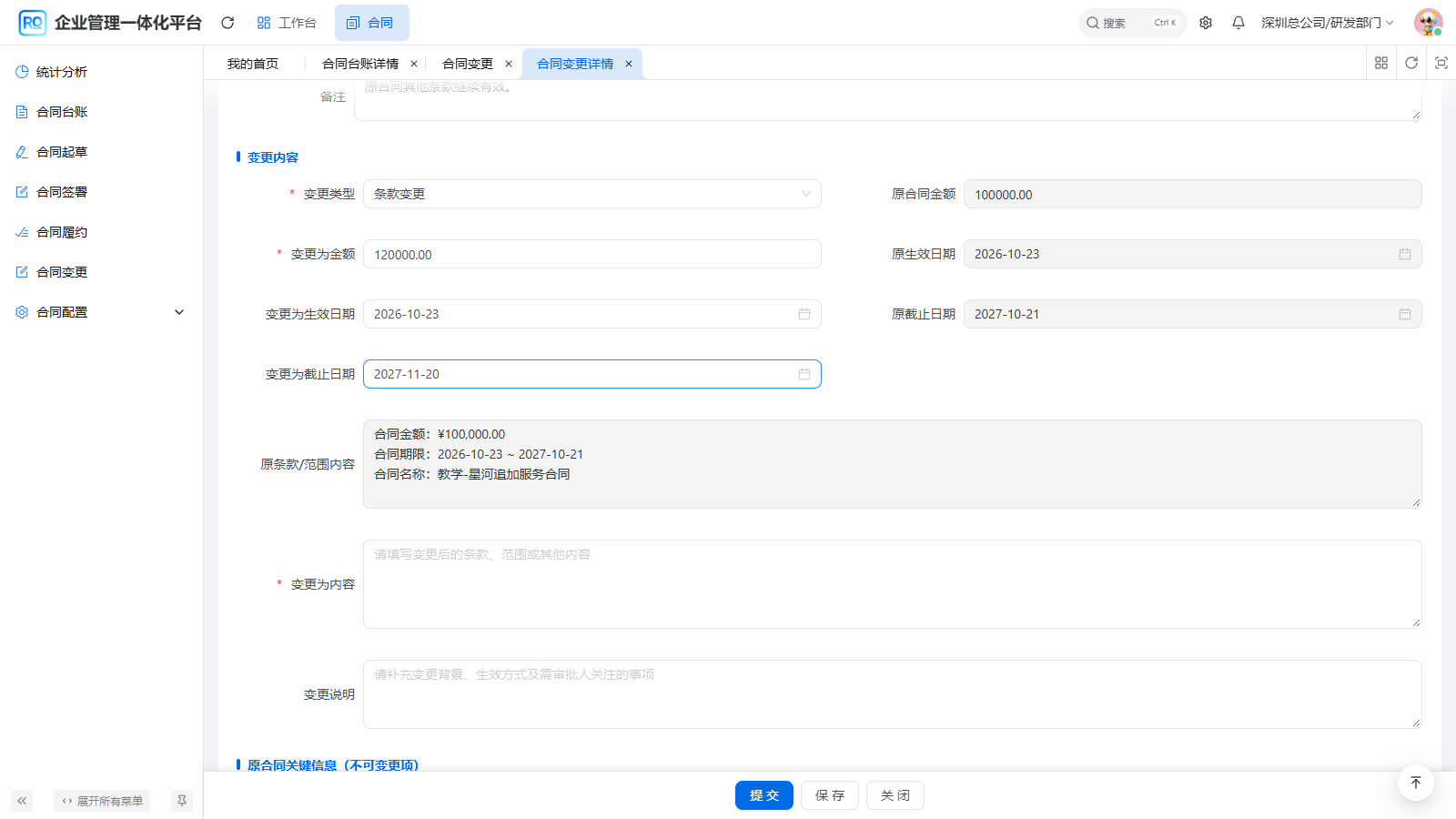
Task: Expand the 深圳总公司/研发部门 dropdown
Action: coord(1327,23)
